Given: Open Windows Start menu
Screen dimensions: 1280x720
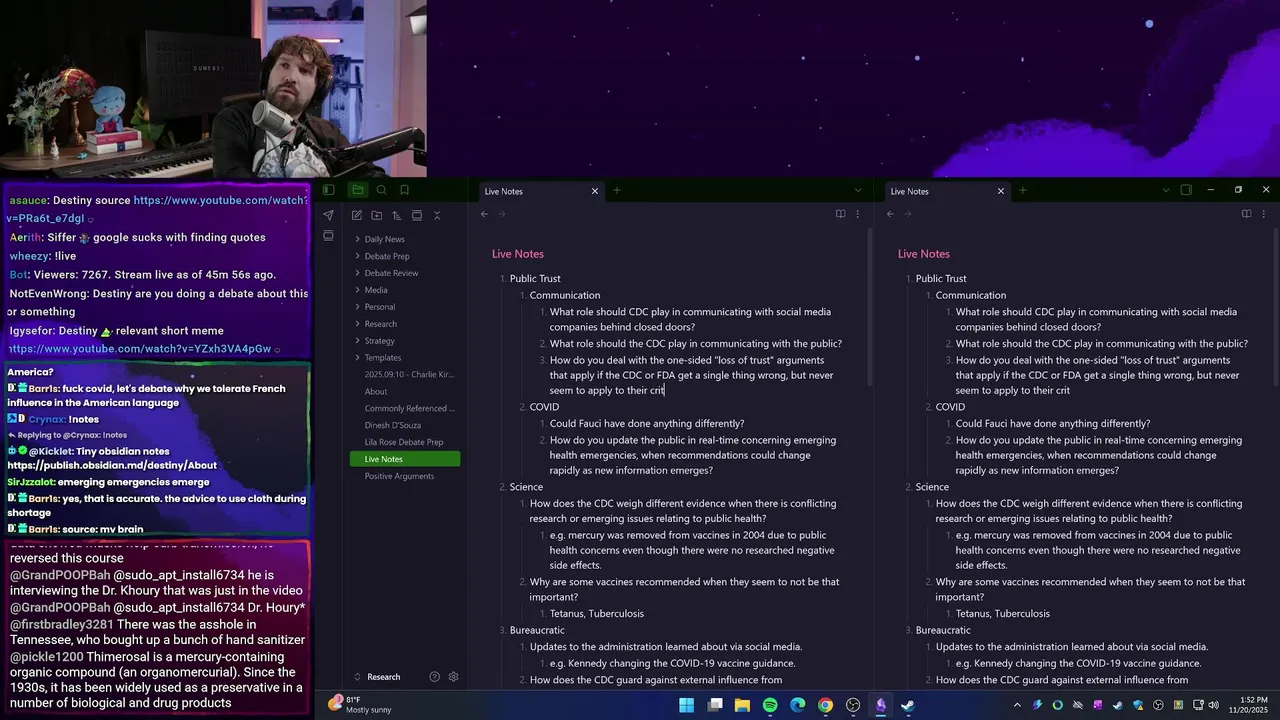Looking at the screenshot, I should (687, 705).
